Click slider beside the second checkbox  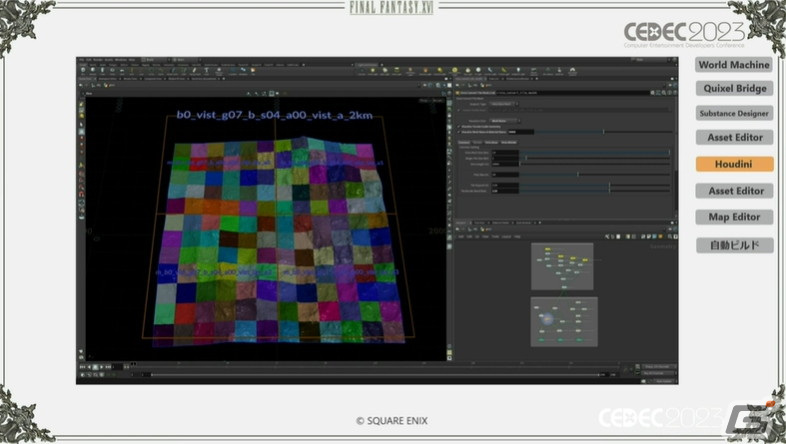point(602,132)
